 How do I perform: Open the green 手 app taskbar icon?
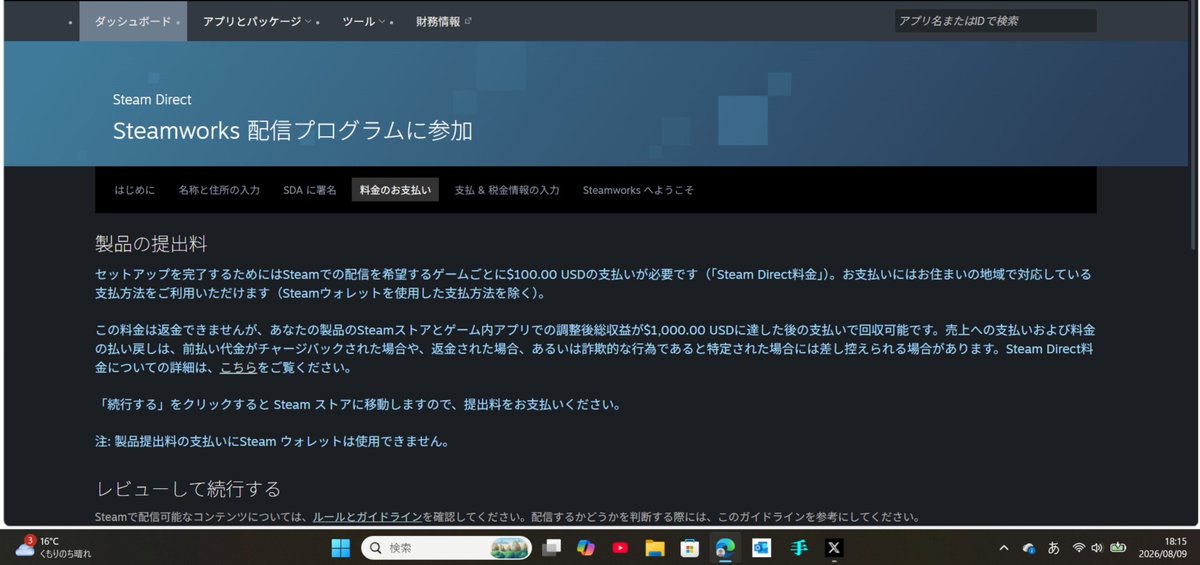click(798, 548)
